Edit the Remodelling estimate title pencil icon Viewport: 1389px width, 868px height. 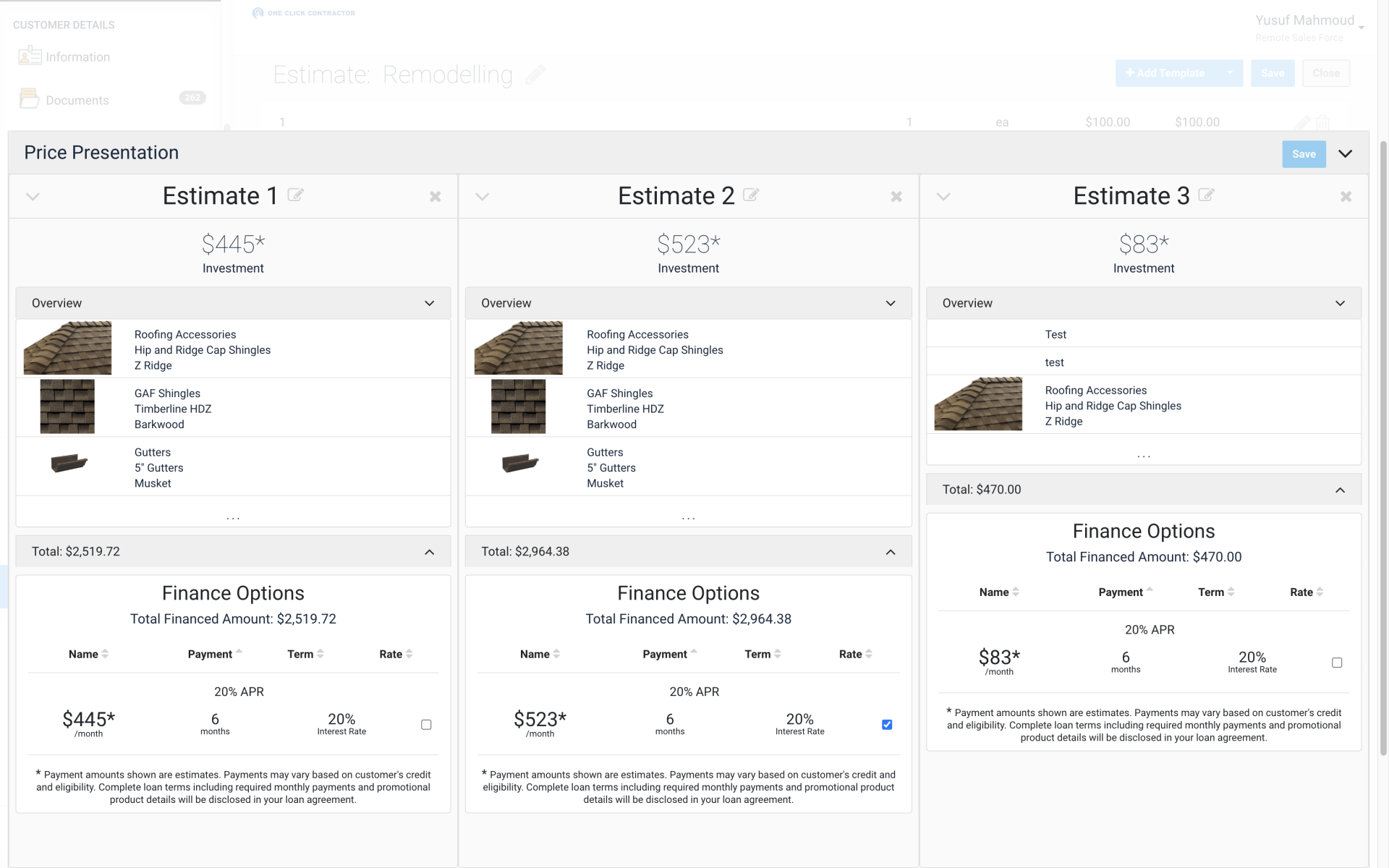point(536,74)
